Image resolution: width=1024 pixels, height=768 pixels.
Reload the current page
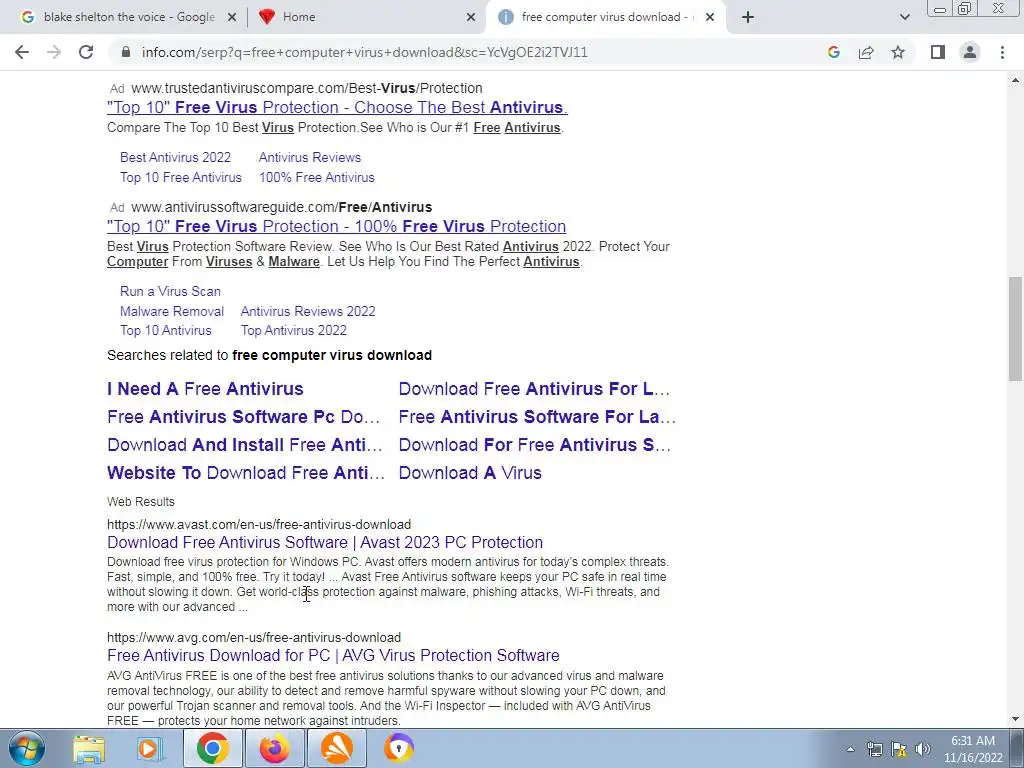[86, 52]
